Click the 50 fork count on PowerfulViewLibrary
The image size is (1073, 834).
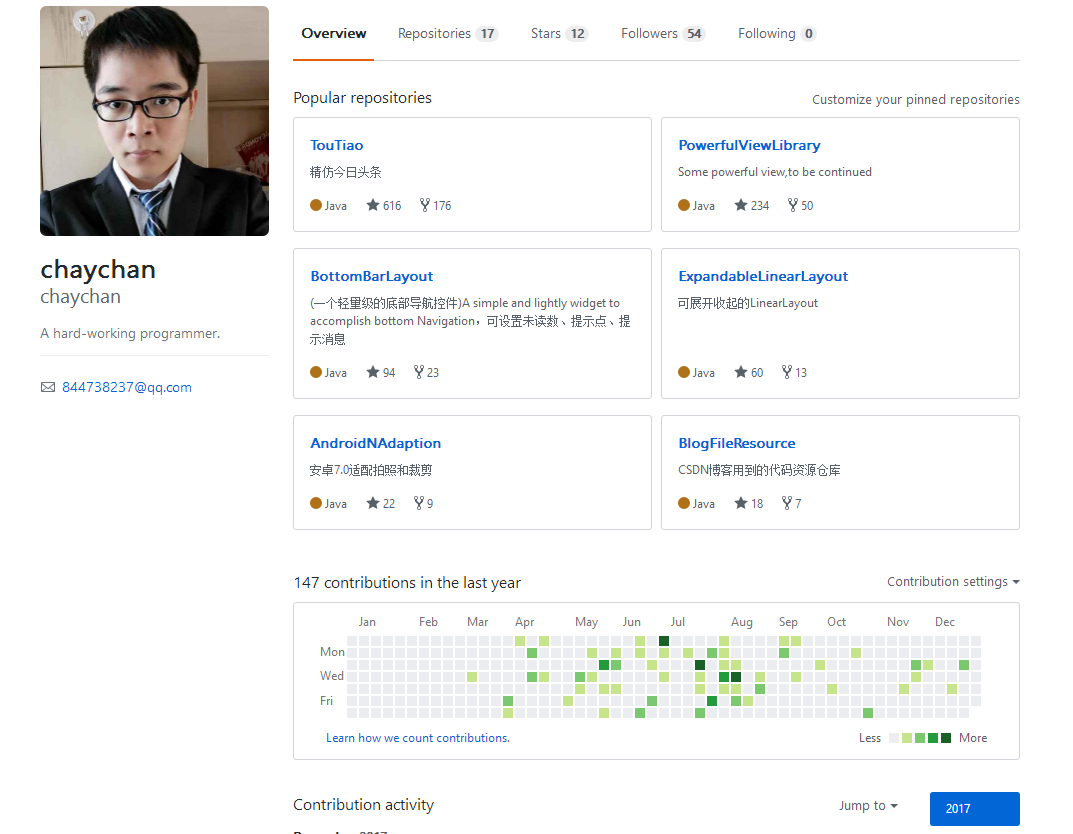click(x=807, y=205)
